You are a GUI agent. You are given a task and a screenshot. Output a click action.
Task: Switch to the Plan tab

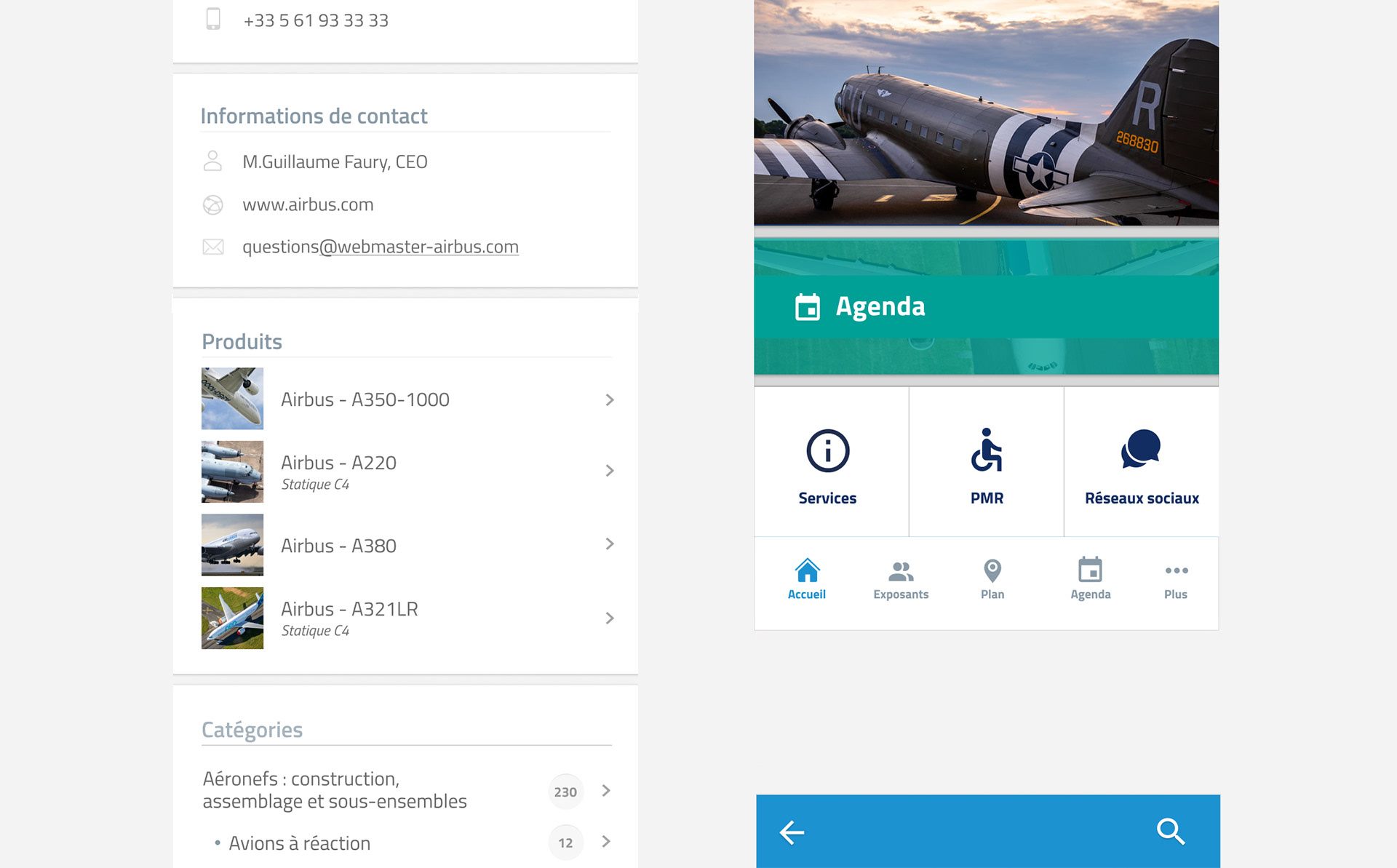[x=992, y=580]
